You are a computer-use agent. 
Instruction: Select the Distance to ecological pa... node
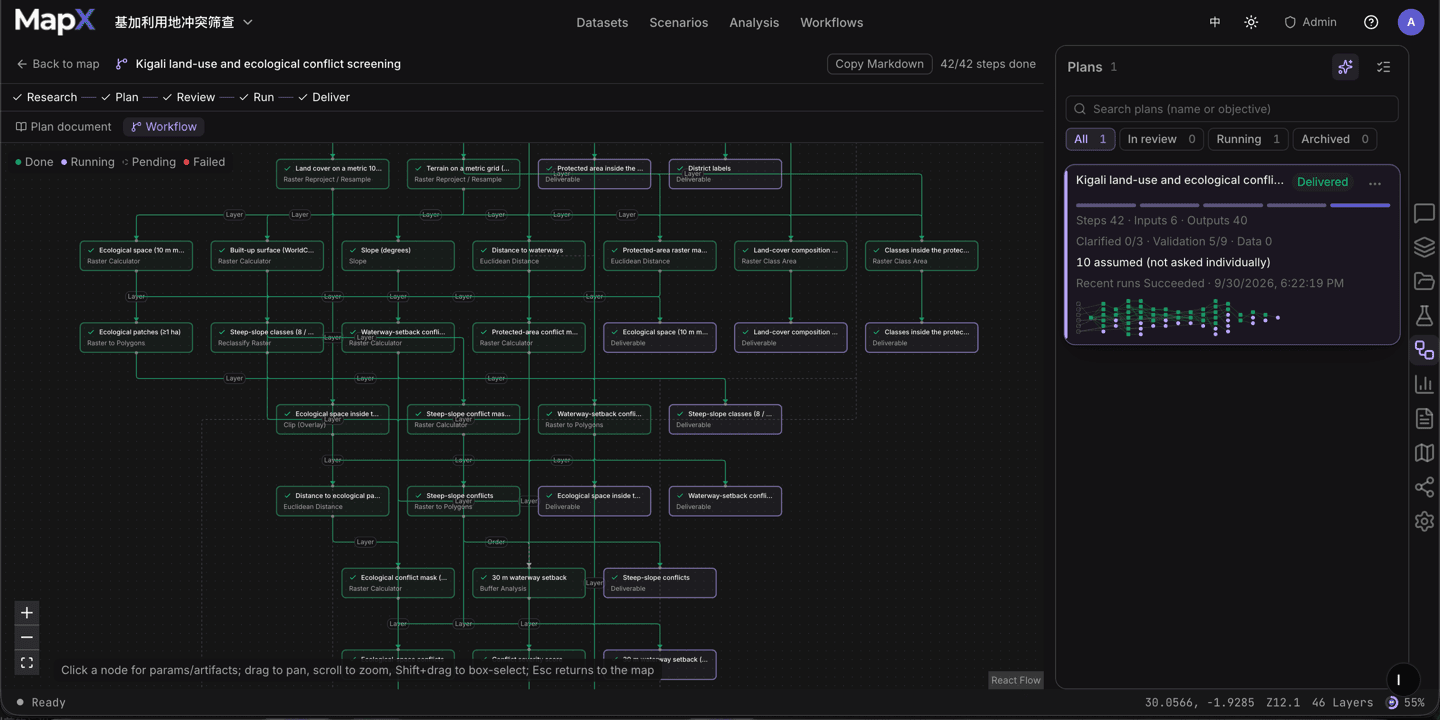pyautogui.click(x=333, y=501)
